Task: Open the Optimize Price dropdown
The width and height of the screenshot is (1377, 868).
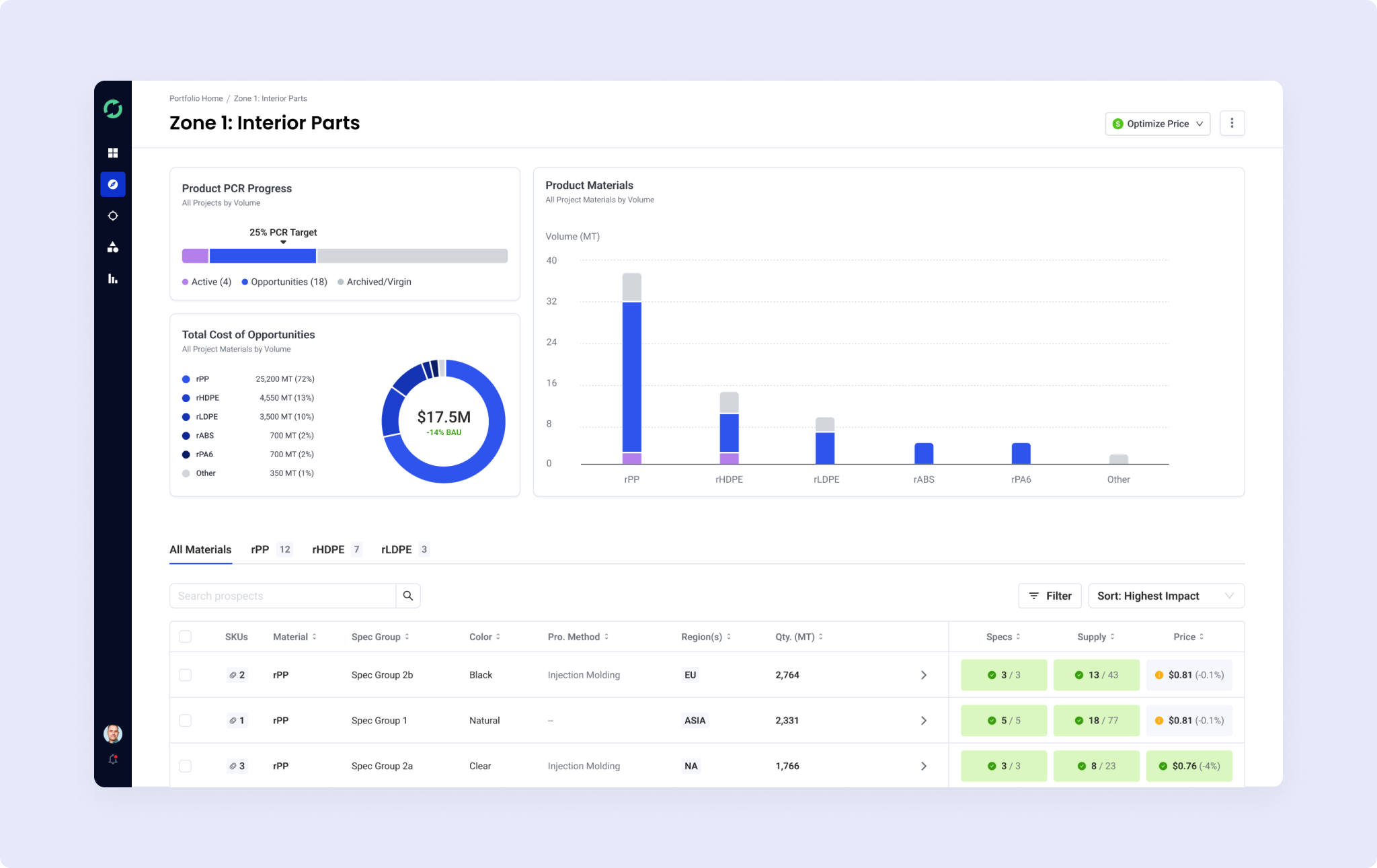Action: [1158, 124]
